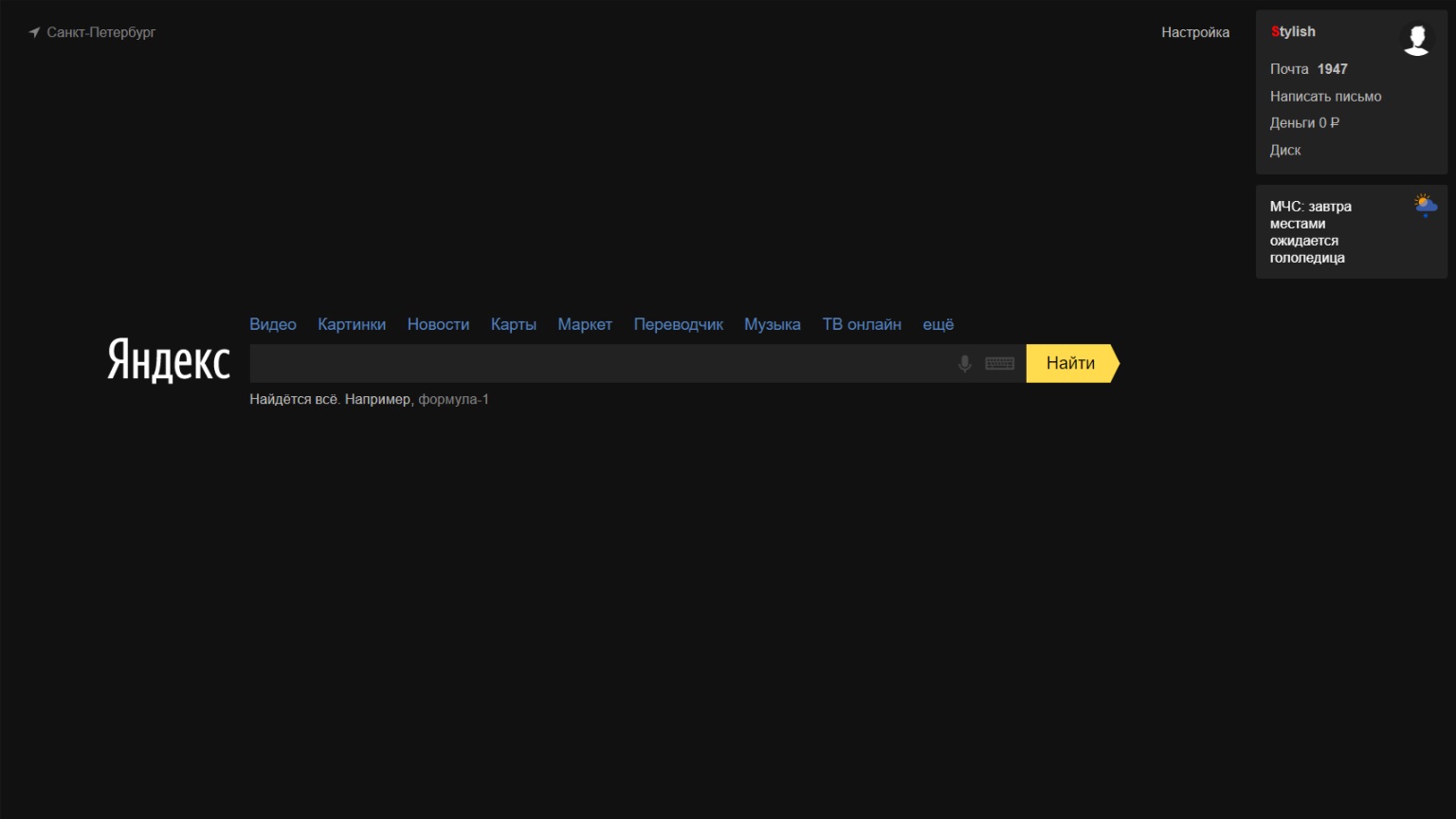
Task: Open the Картинки tab
Action: pyautogui.click(x=352, y=324)
